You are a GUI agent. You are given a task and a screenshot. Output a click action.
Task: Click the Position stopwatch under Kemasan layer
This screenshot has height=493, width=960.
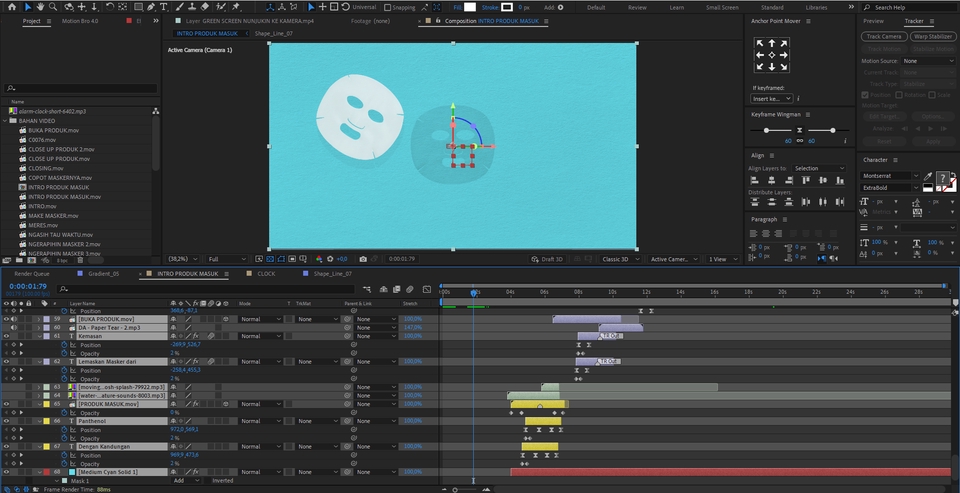[x=64, y=345]
